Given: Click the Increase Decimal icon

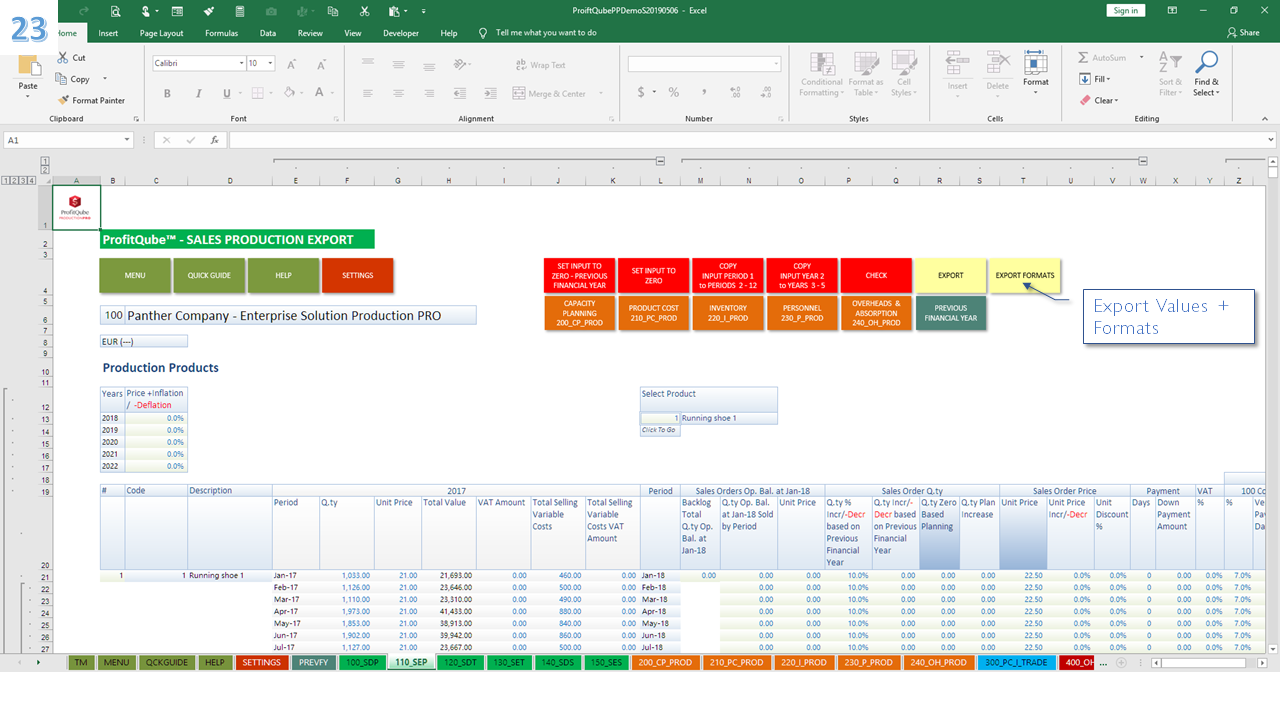Looking at the screenshot, I should point(734,93).
